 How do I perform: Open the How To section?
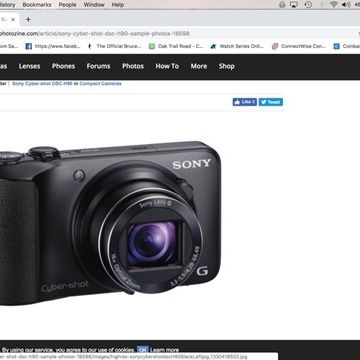[x=167, y=66]
